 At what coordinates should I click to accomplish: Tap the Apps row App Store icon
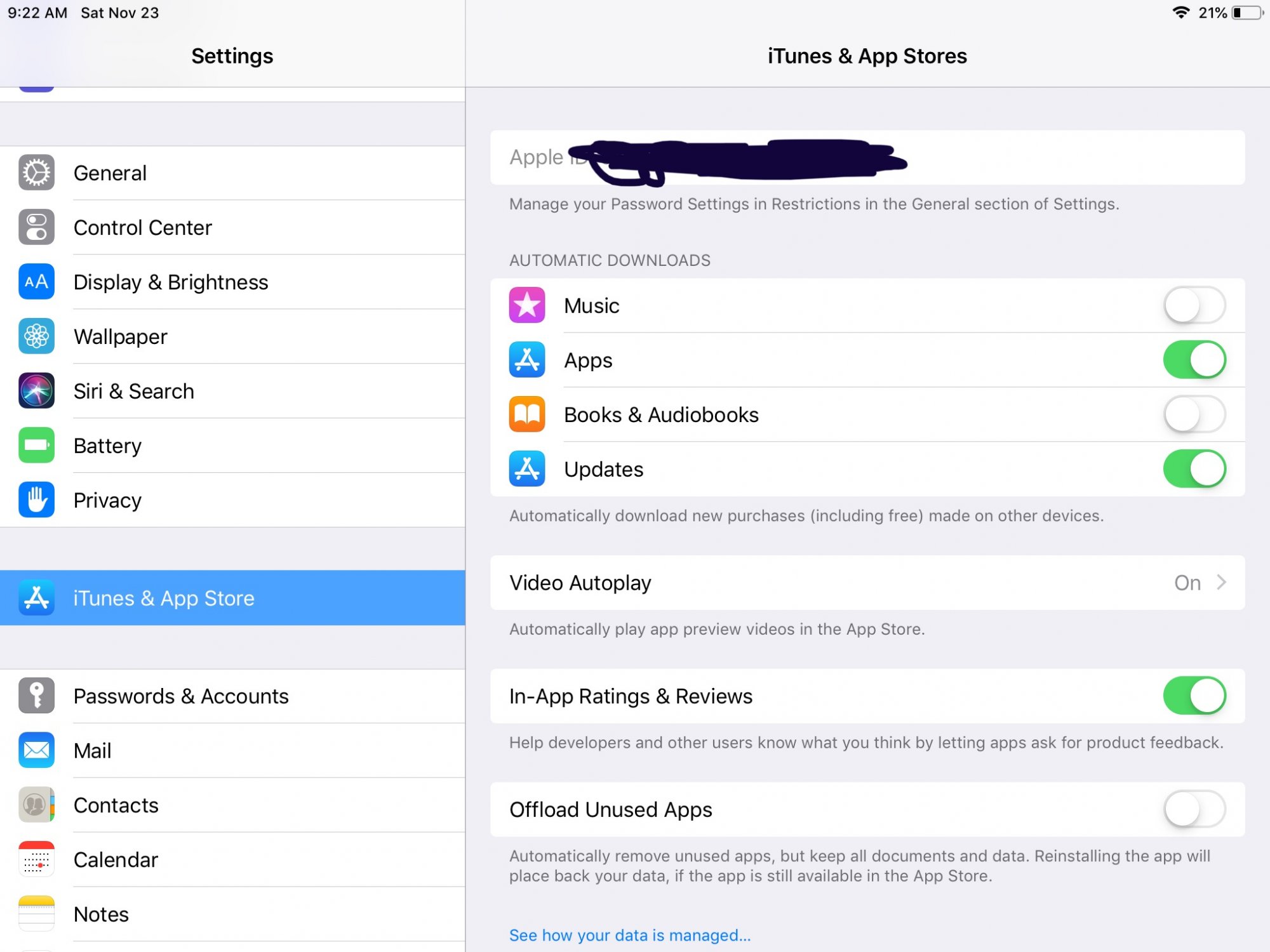point(527,360)
